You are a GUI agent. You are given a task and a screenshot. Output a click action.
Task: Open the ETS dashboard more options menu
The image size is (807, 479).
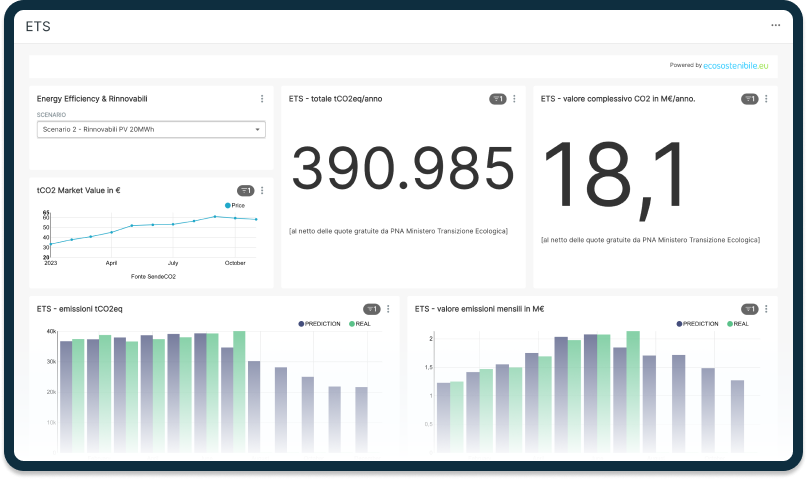[x=775, y=25]
